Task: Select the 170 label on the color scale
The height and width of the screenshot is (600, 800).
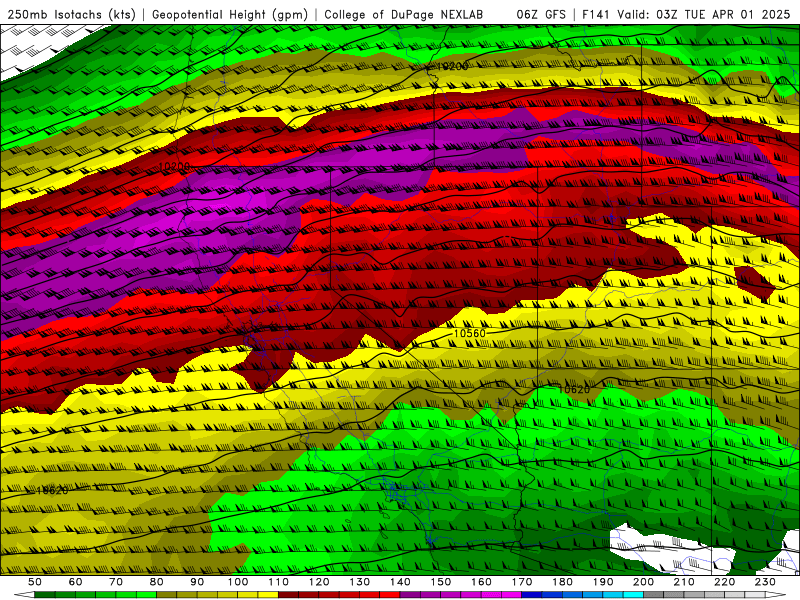Action: (522, 582)
